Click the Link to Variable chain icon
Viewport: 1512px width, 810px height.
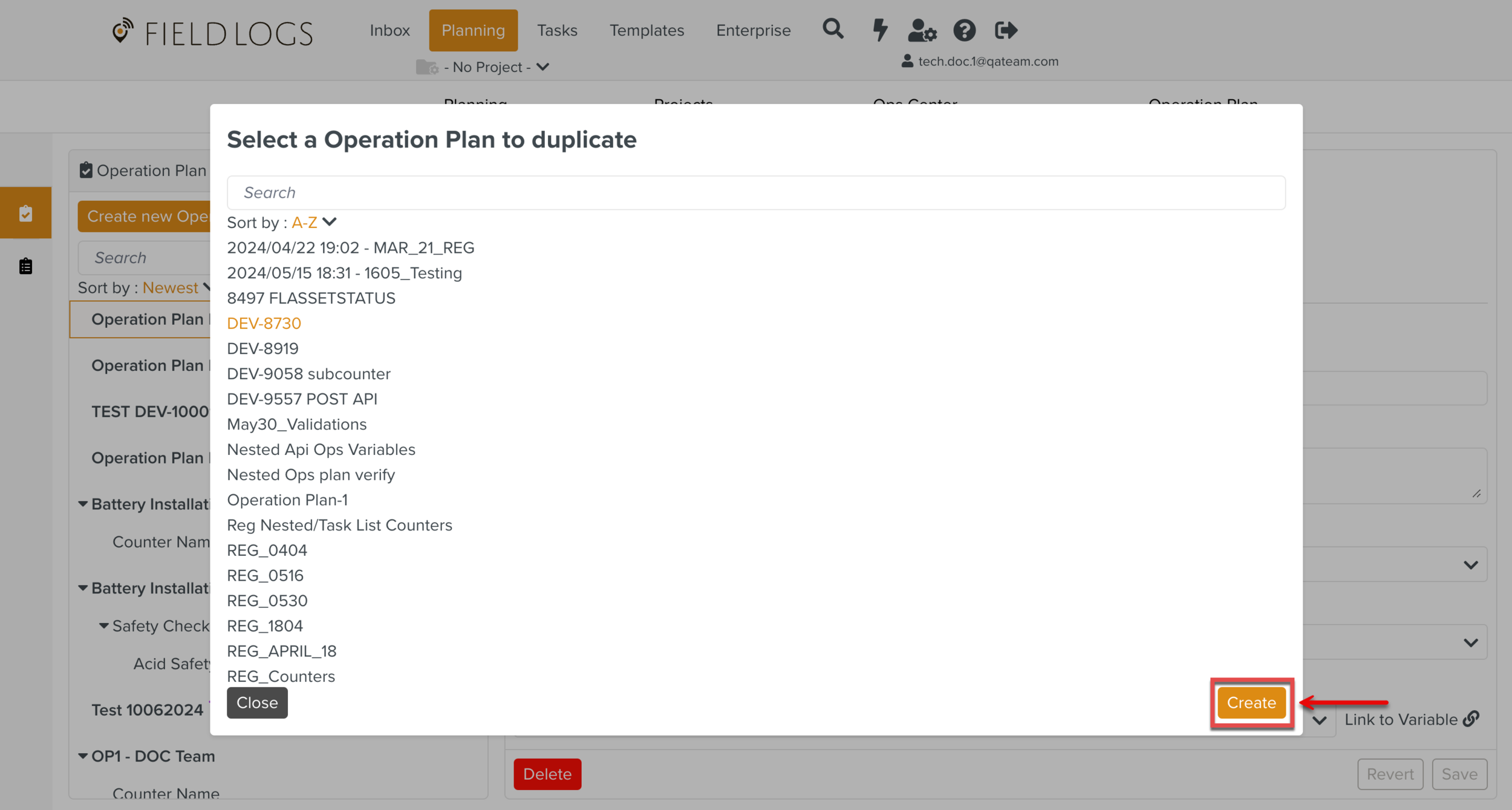click(x=1471, y=719)
